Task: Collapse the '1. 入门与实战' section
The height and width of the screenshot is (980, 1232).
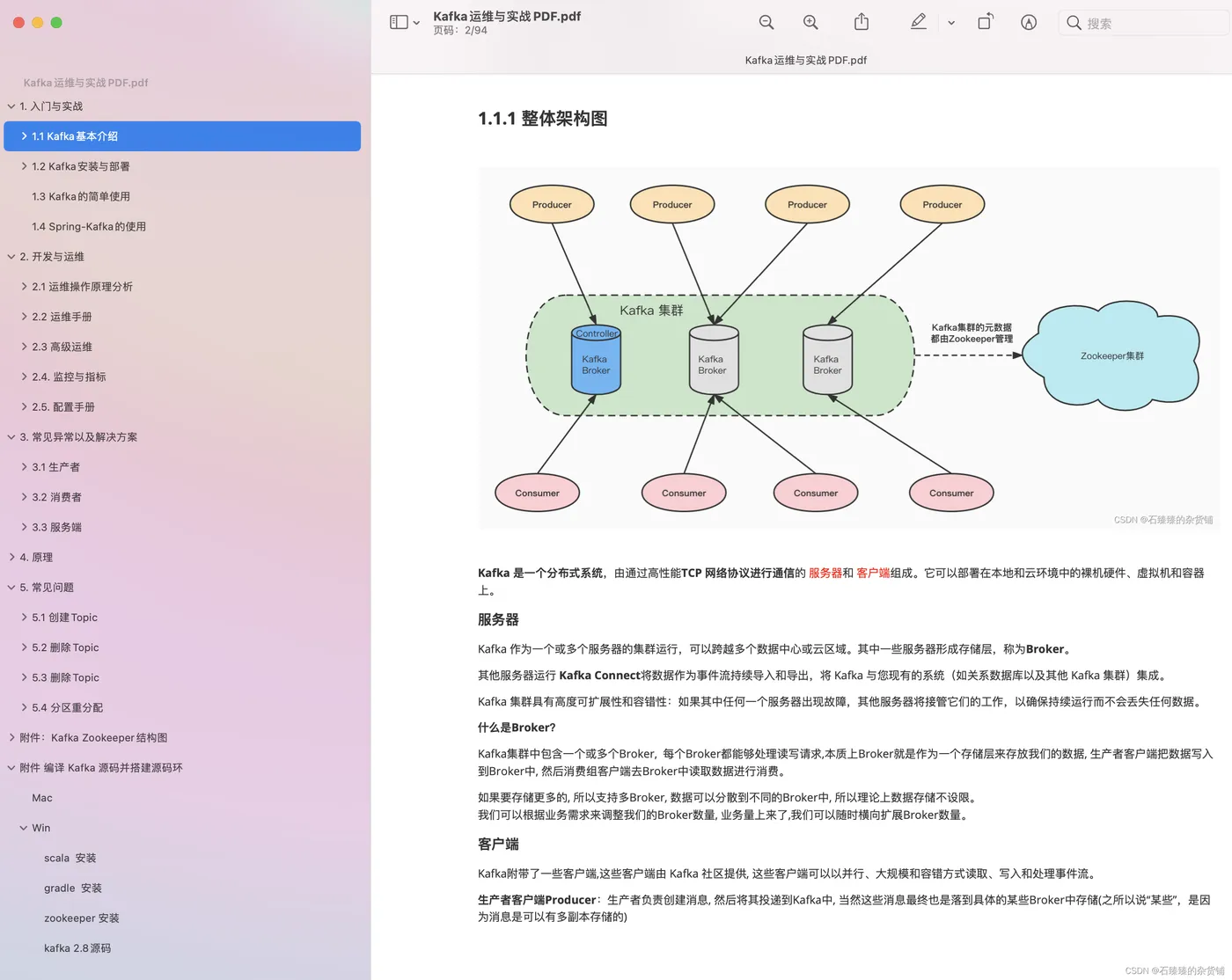Action: point(11,106)
